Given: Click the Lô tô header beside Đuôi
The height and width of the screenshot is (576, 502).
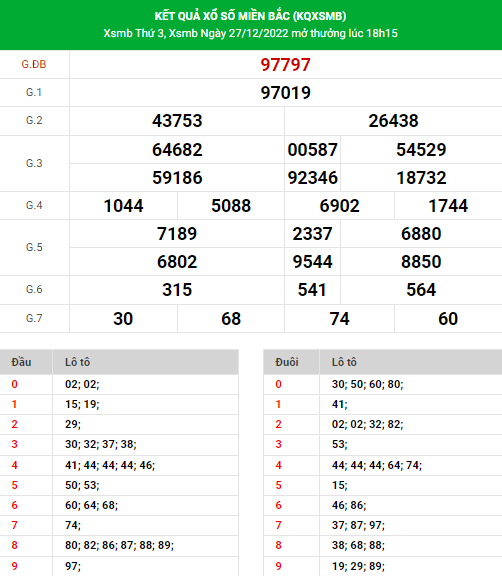Looking at the screenshot, I should click(344, 362).
